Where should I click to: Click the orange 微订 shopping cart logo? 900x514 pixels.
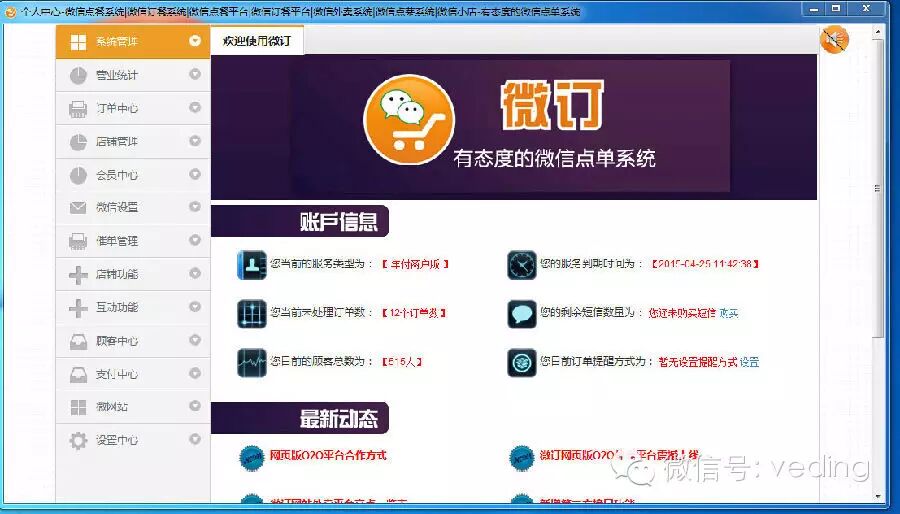409,119
